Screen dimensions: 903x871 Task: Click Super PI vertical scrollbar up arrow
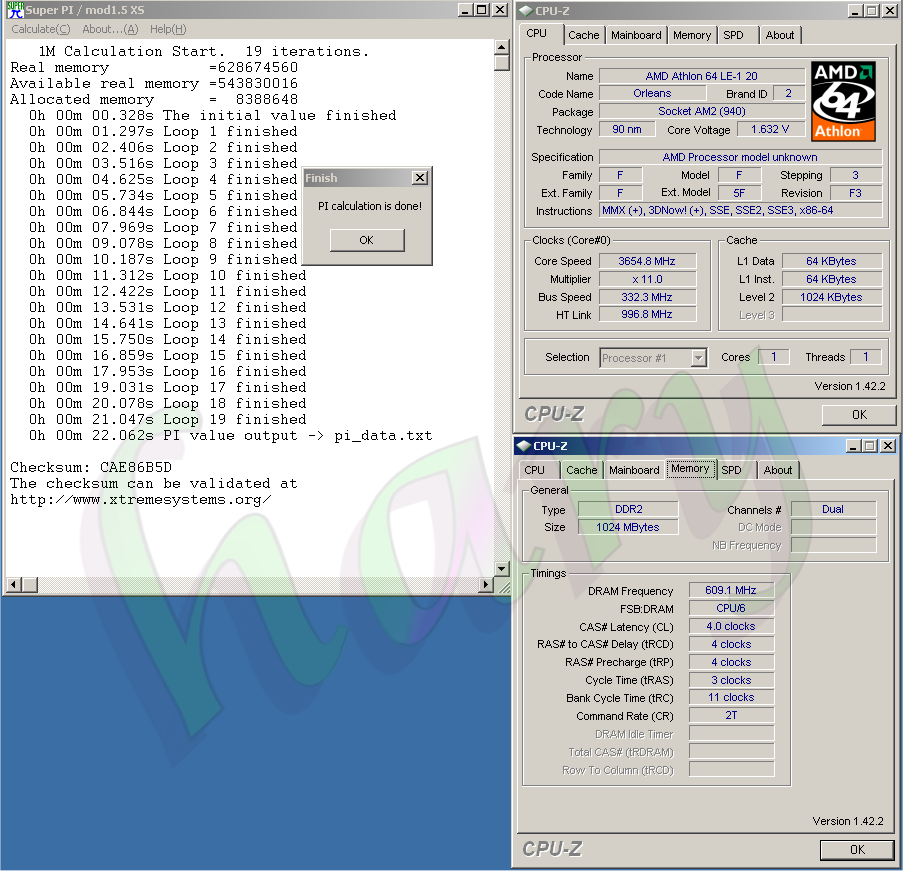pos(502,47)
